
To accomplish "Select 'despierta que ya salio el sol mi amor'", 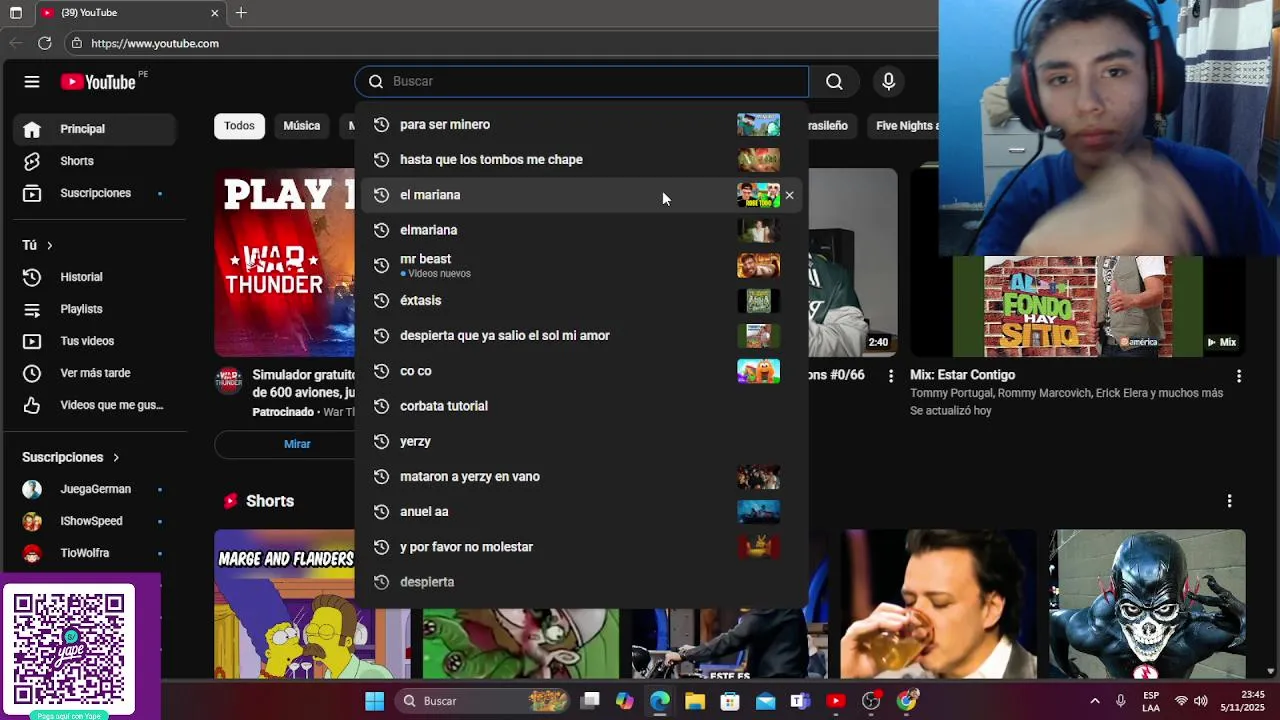I will (x=581, y=336).
